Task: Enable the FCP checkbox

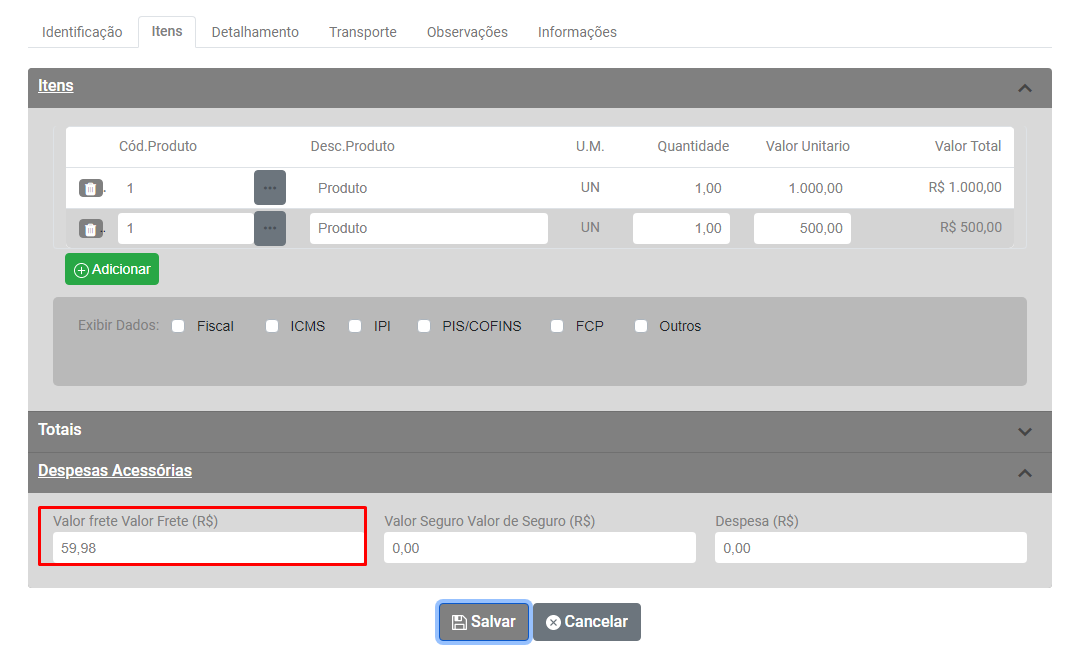Action: 557,326
